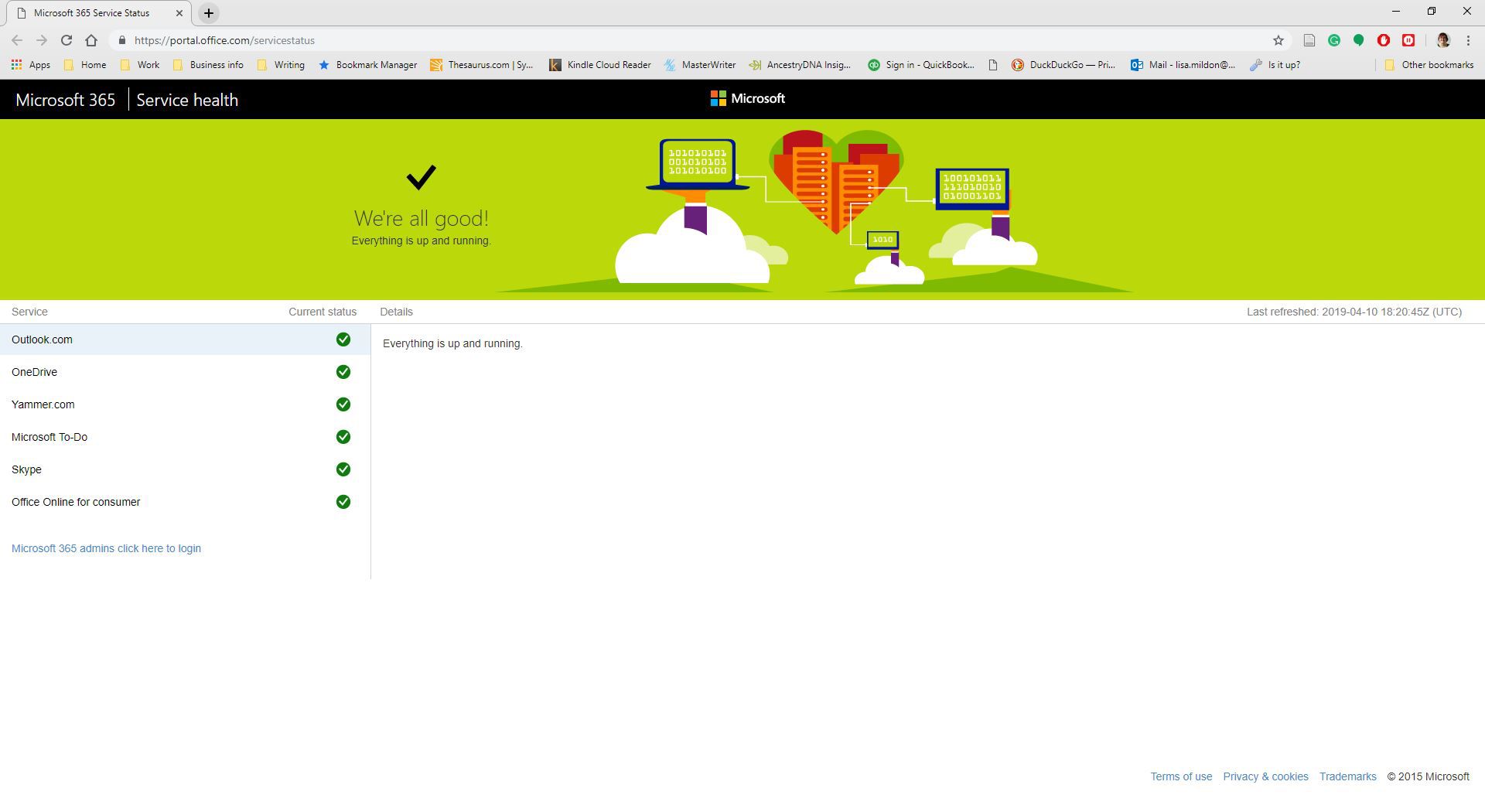Open the Apps bookmarks shortcut

click(31, 65)
